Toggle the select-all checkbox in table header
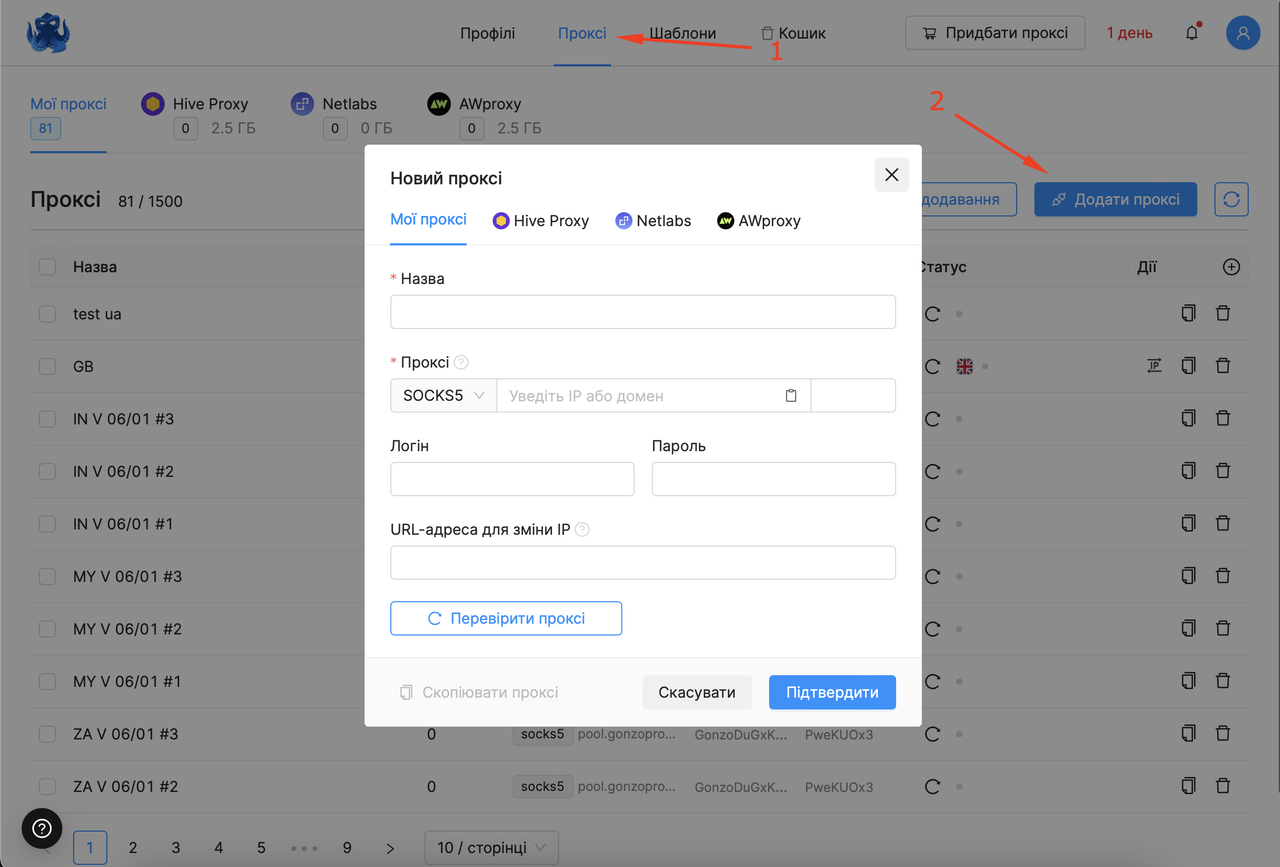1280x867 pixels. (x=47, y=267)
